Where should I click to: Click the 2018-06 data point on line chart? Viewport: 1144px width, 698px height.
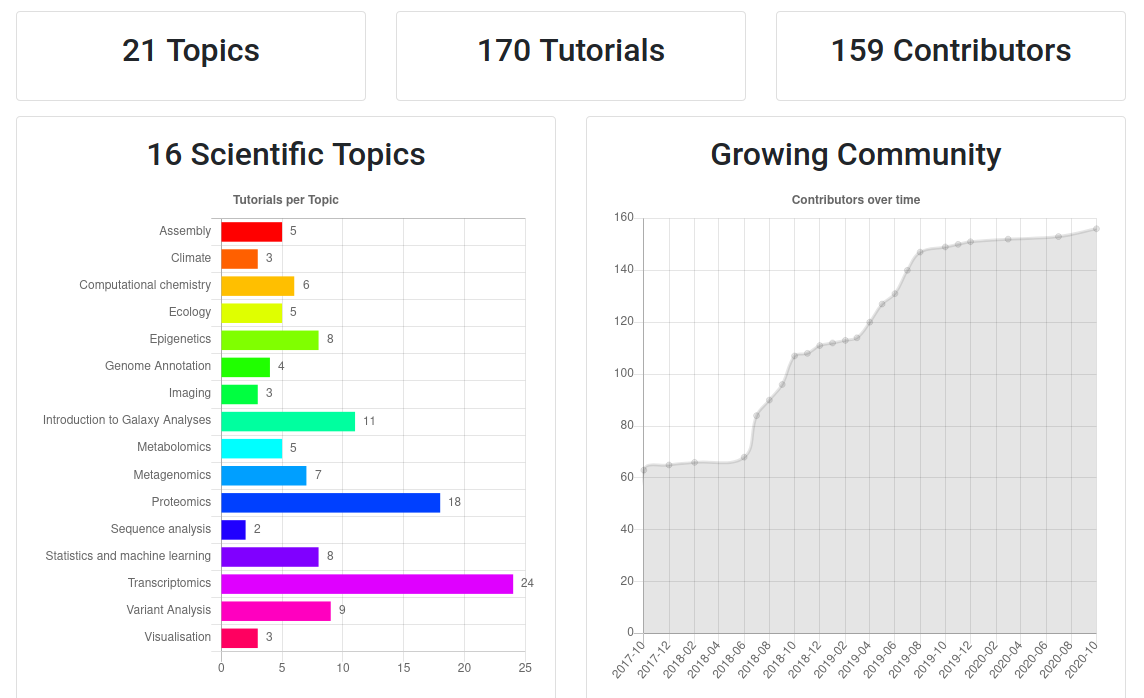click(x=744, y=457)
